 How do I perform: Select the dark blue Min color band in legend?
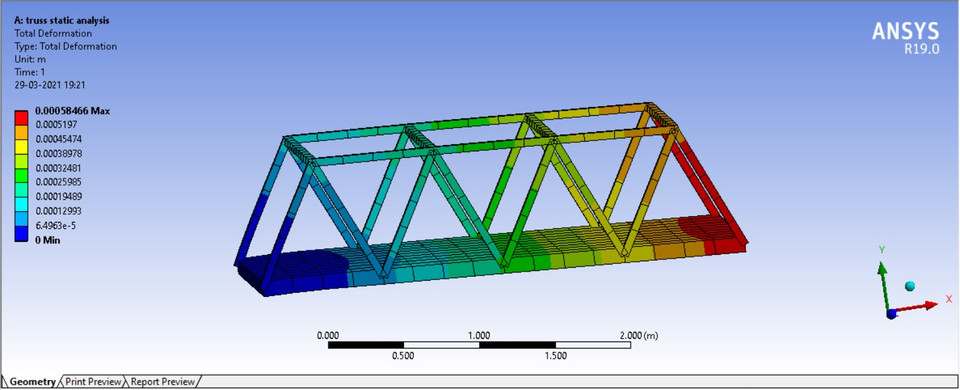coord(21,232)
